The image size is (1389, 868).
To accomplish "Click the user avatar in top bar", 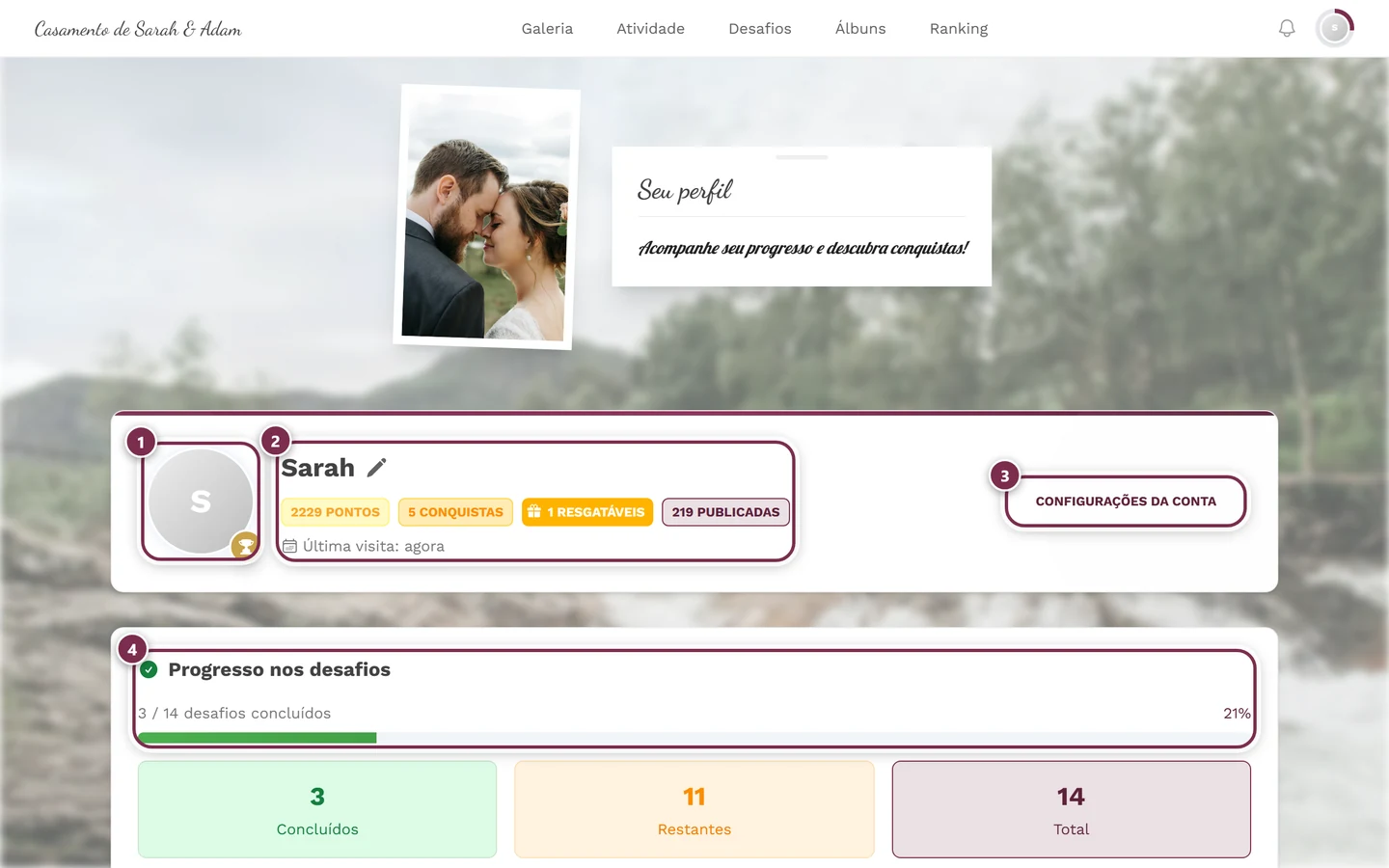I will tap(1335, 29).
